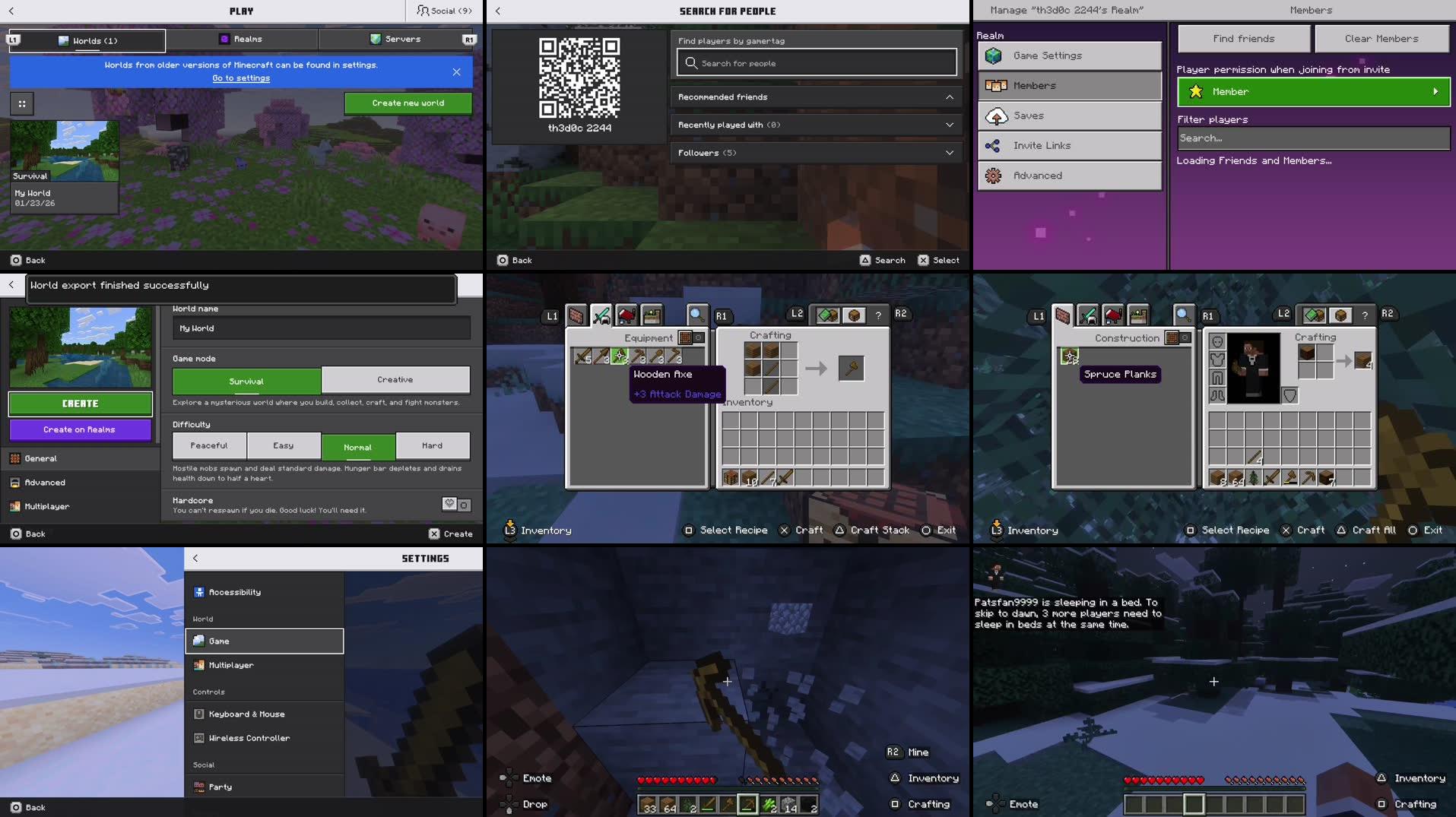
Task: Click the chestplate armor slot
Action: [x=1217, y=360]
